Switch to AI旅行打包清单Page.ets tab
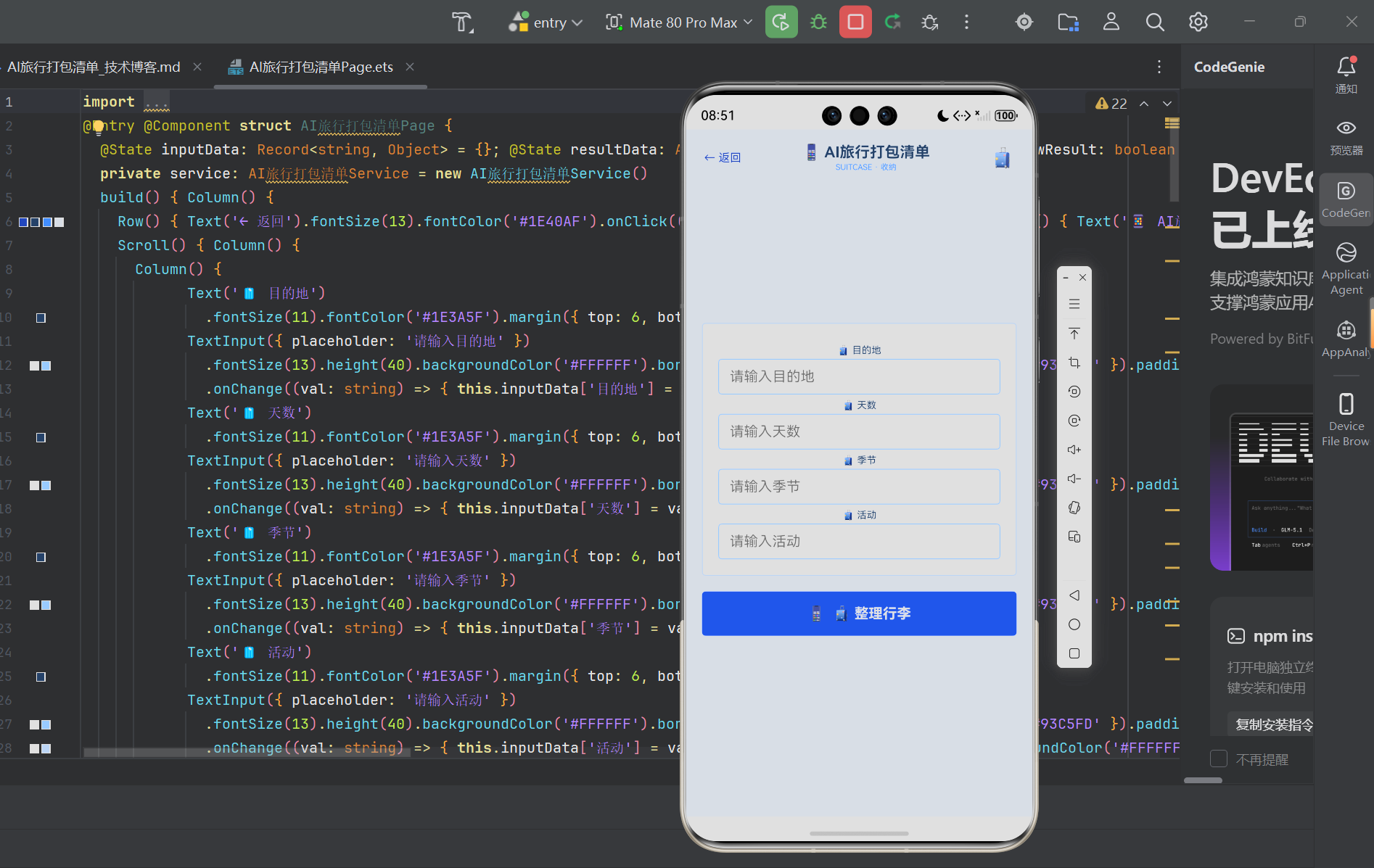The image size is (1374, 868). point(321,67)
